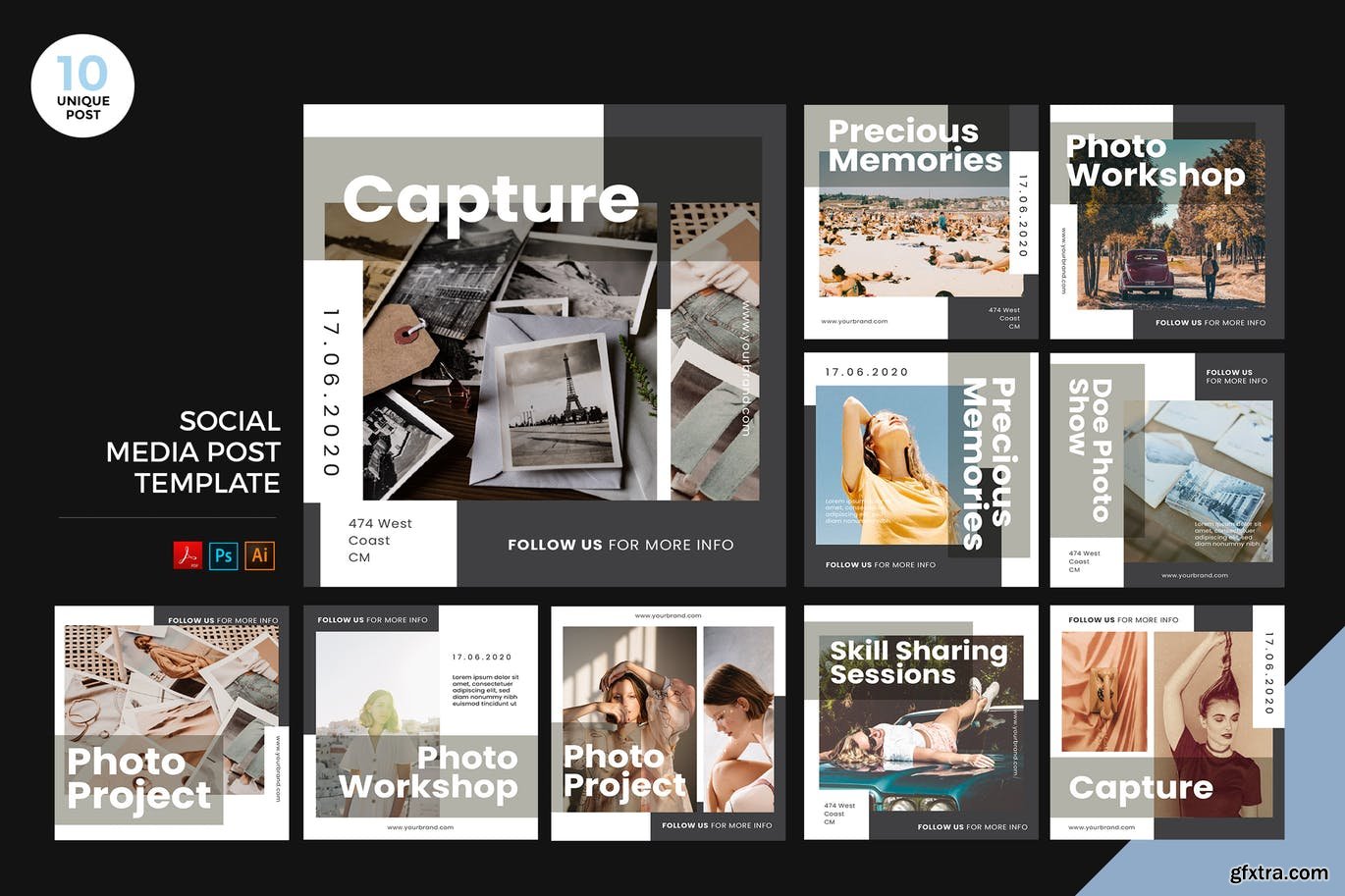Screen dimensions: 1345x896
Task: Pick the Photo Project two-portrait template
Action: click(x=668, y=722)
